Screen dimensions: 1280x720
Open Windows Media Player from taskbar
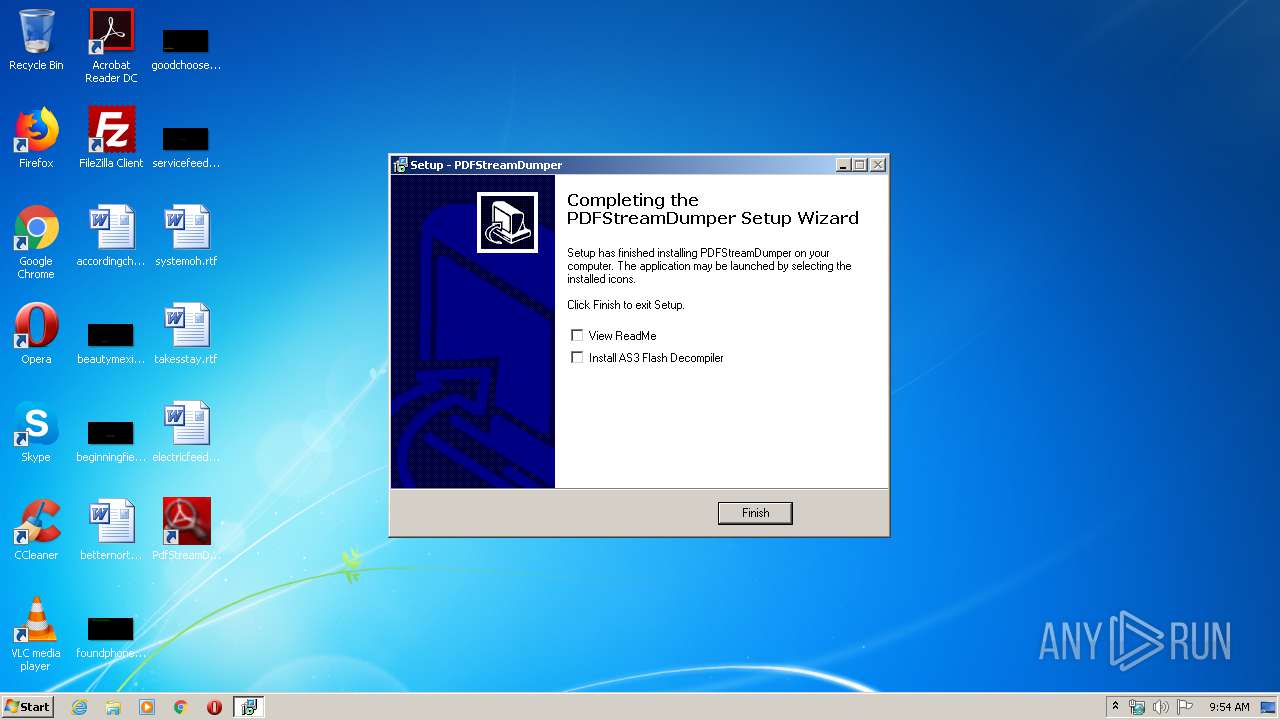(147, 707)
